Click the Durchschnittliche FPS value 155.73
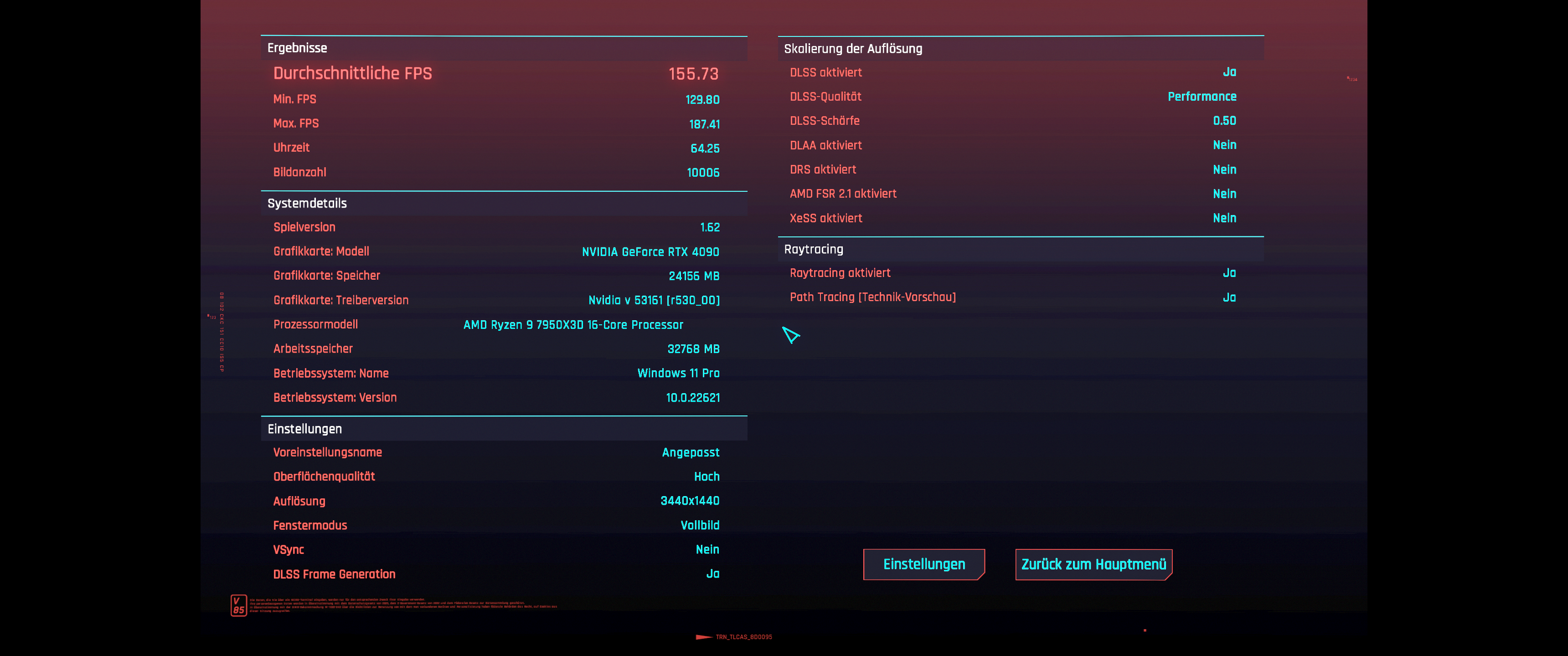This screenshot has width=1568, height=656. 693,74
